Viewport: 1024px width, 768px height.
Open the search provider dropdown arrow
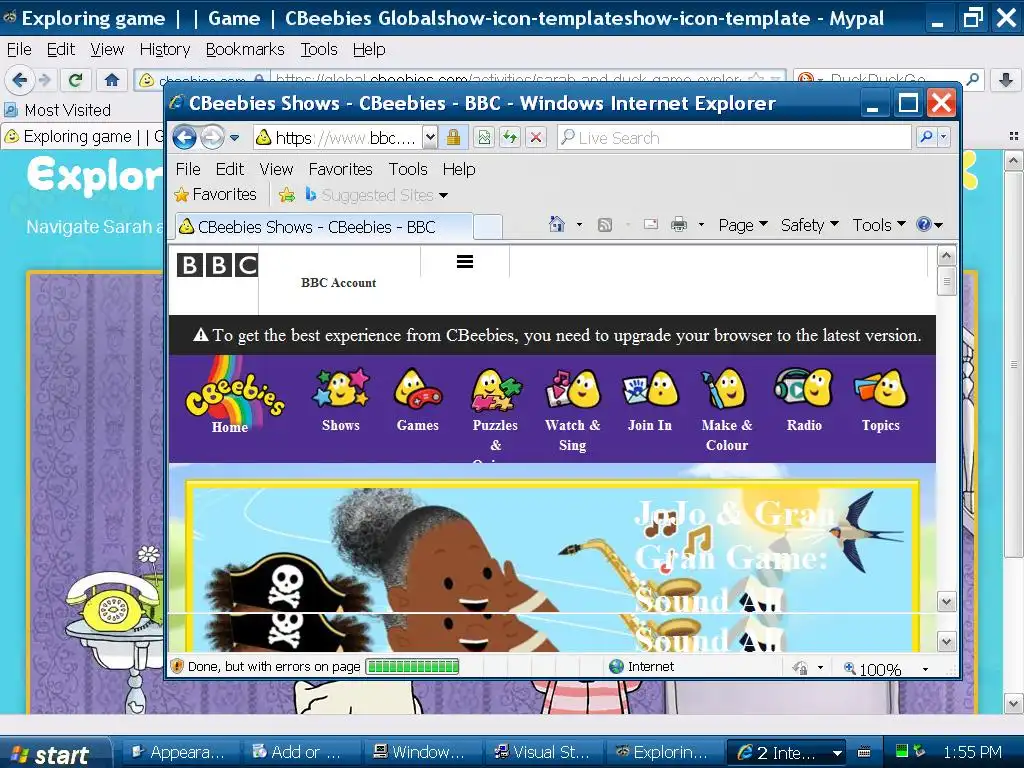click(x=943, y=137)
